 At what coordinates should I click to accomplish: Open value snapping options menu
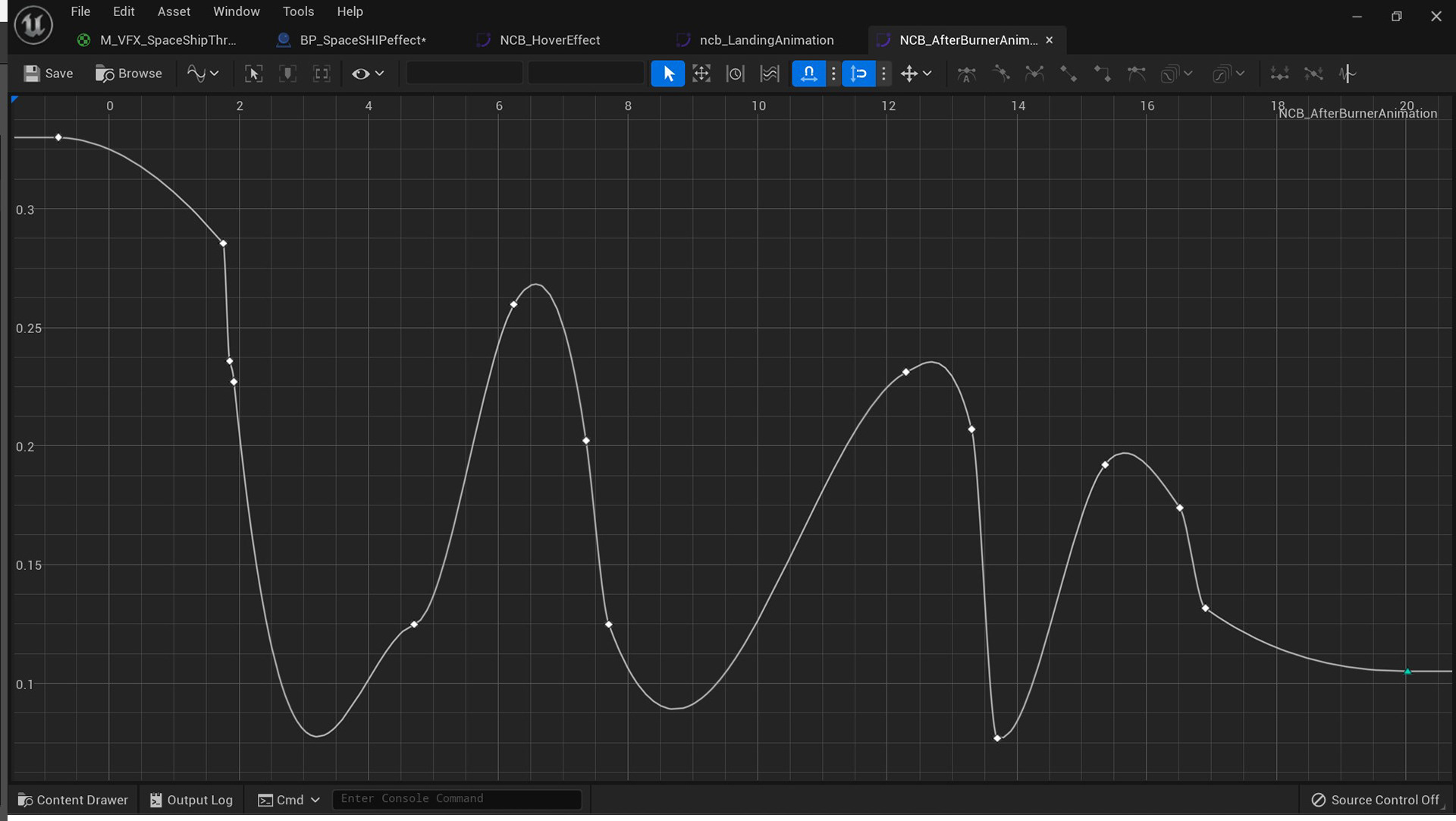(x=883, y=74)
